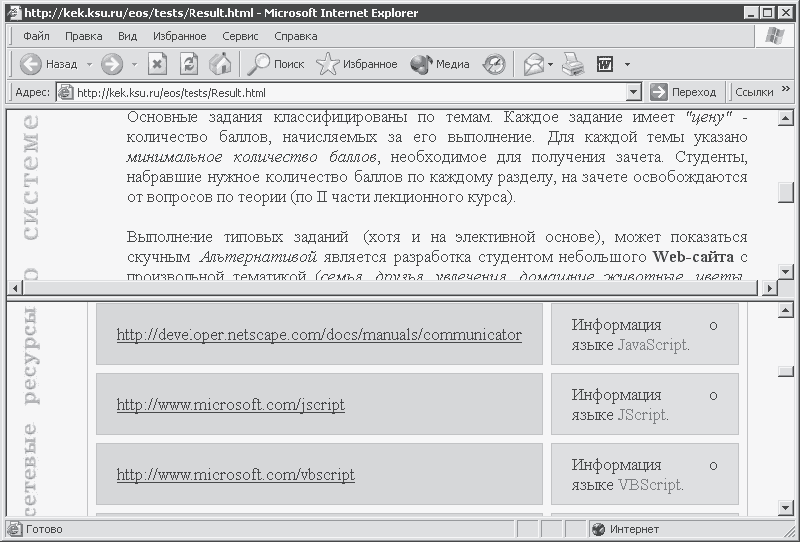Click the upper frame horizontal scroll right arrow
Viewport: 800px width, 542px height.
pyautogui.click(x=769, y=288)
